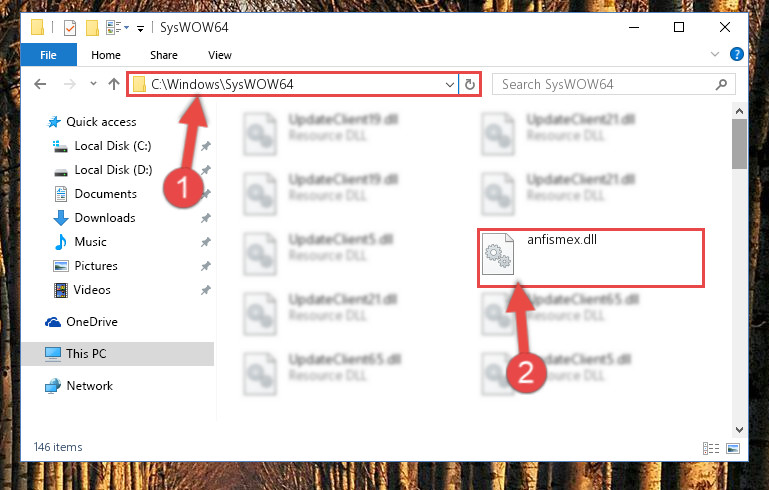Image resolution: width=769 pixels, height=490 pixels.
Task: Click the refresh button beside address bar
Action: click(x=469, y=84)
